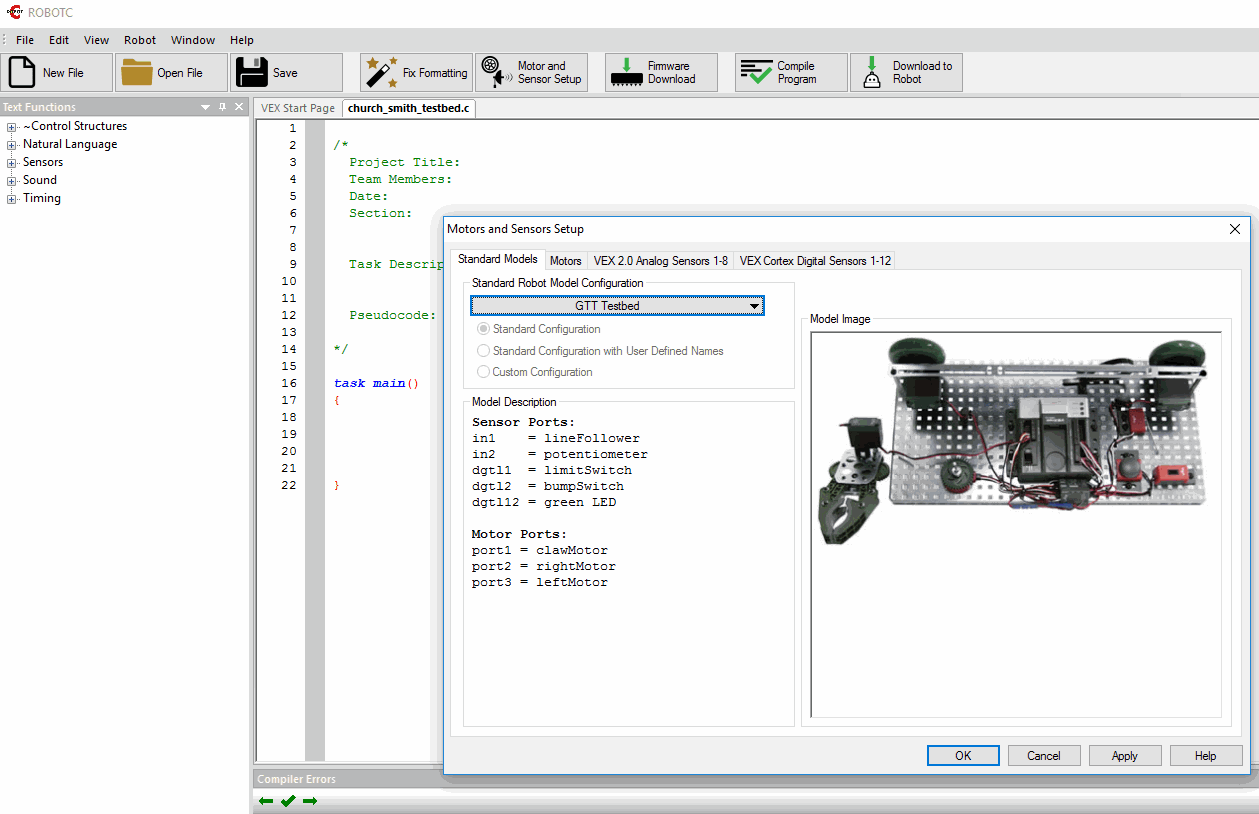Start the Firmware Download
The width and height of the screenshot is (1259, 814).
tap(661, 73)
